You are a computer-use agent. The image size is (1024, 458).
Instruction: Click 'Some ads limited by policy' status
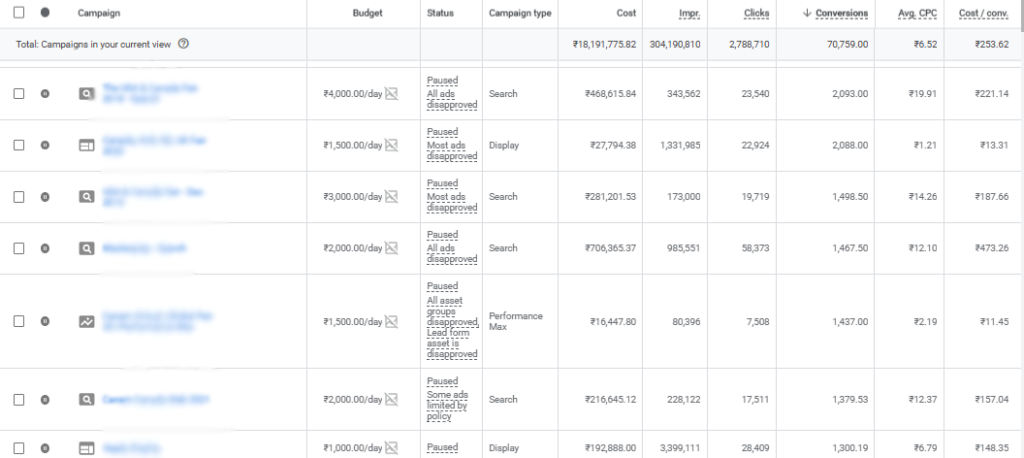coord(447,406)
